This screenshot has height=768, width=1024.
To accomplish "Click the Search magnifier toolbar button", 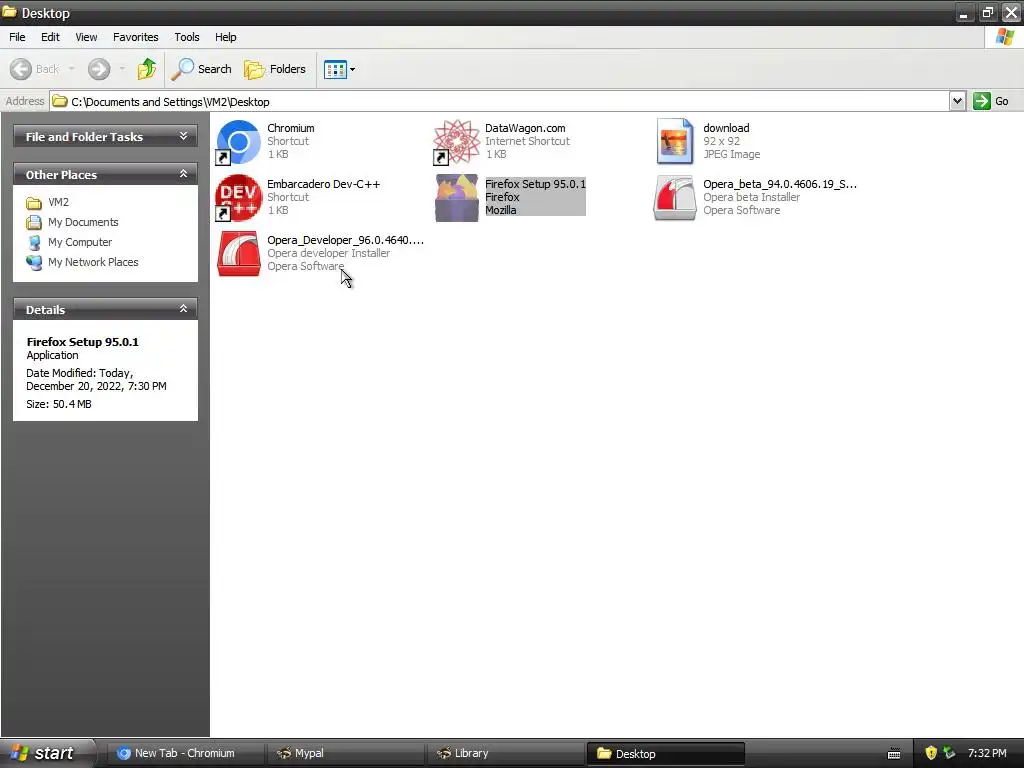I will click(201, 69).
